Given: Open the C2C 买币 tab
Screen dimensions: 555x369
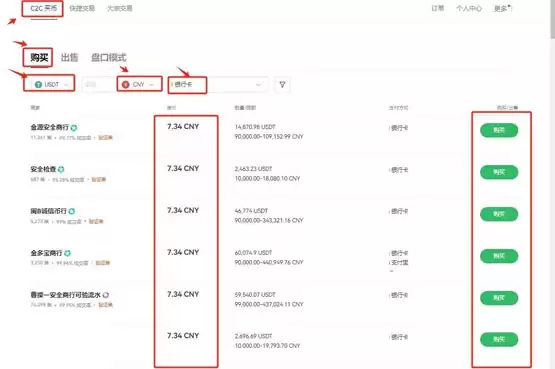Looking at the screenshot, I should click(44, 8).
